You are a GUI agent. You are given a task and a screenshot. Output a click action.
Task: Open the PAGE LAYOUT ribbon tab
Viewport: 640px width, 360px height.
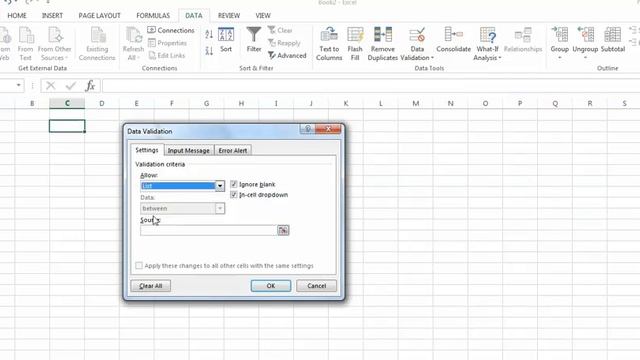99,16
